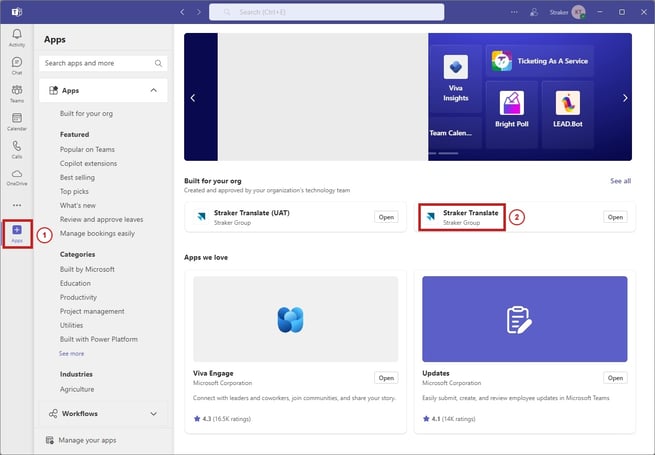Open the Viva Engage card image
Screen dimensions: 655x455
point(295,319)
